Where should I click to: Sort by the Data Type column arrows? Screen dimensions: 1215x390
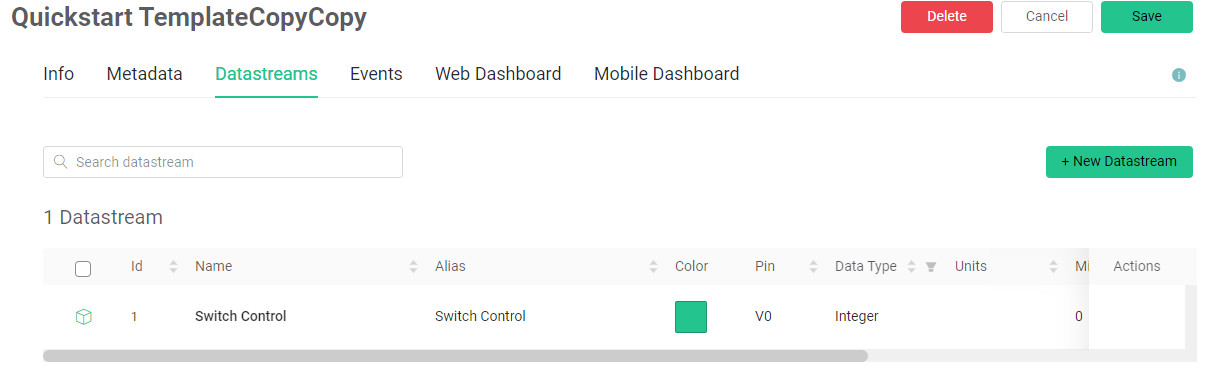[910, 266]
